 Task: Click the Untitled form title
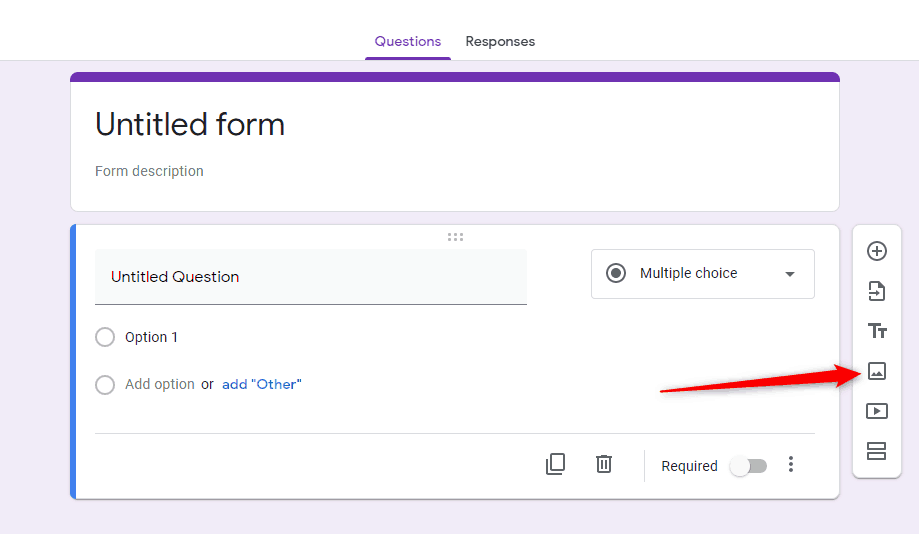(190, 125)
